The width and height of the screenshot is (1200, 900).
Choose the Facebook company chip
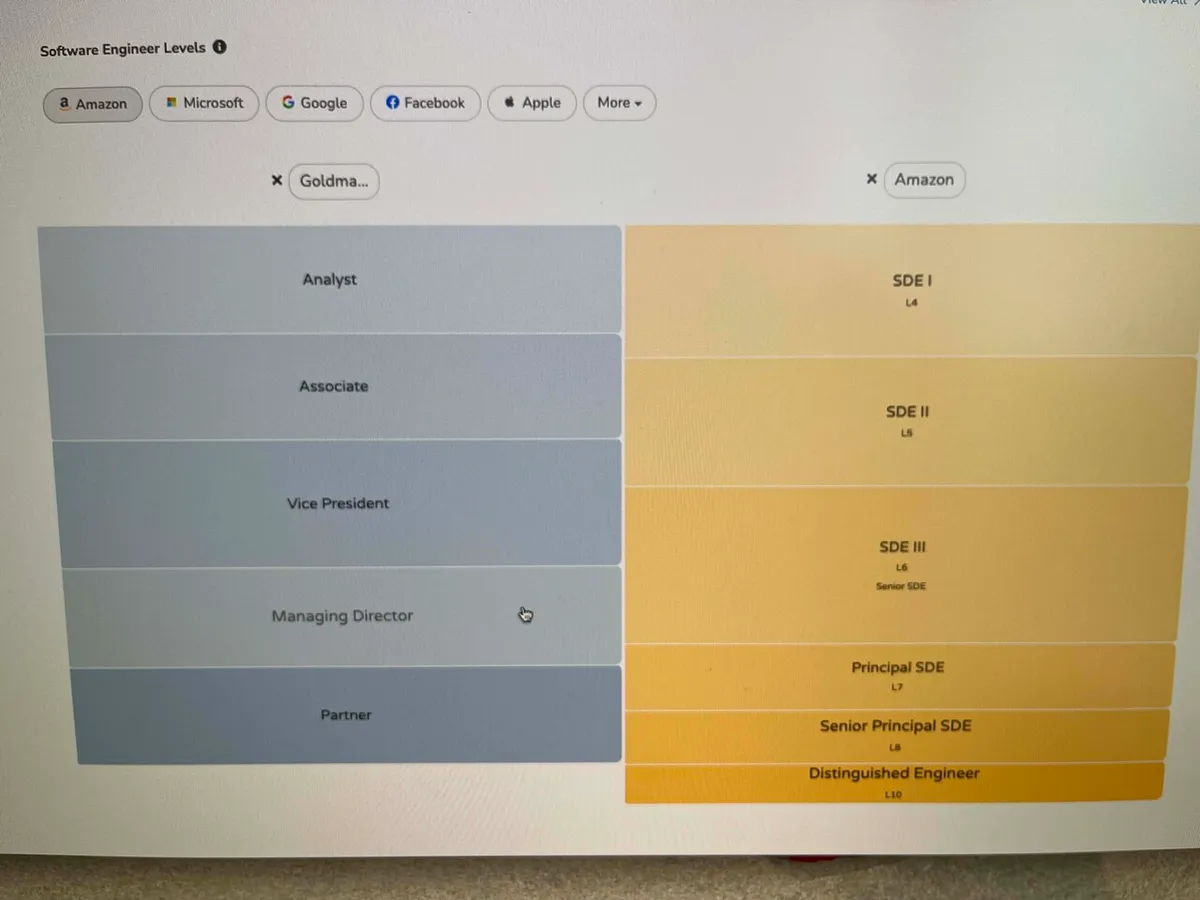pos(425,103)
